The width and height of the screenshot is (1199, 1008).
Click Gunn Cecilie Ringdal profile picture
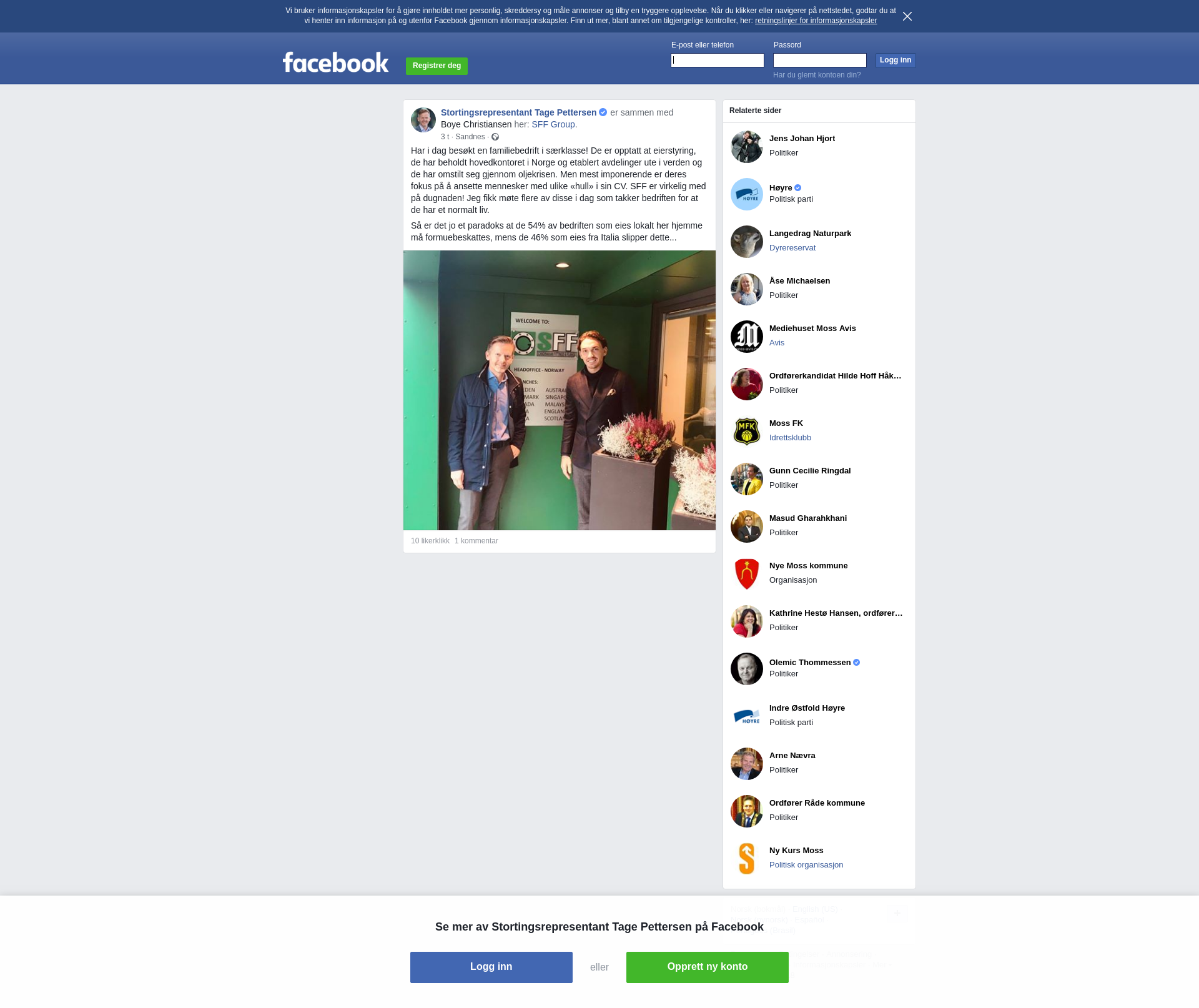(747, 479)
